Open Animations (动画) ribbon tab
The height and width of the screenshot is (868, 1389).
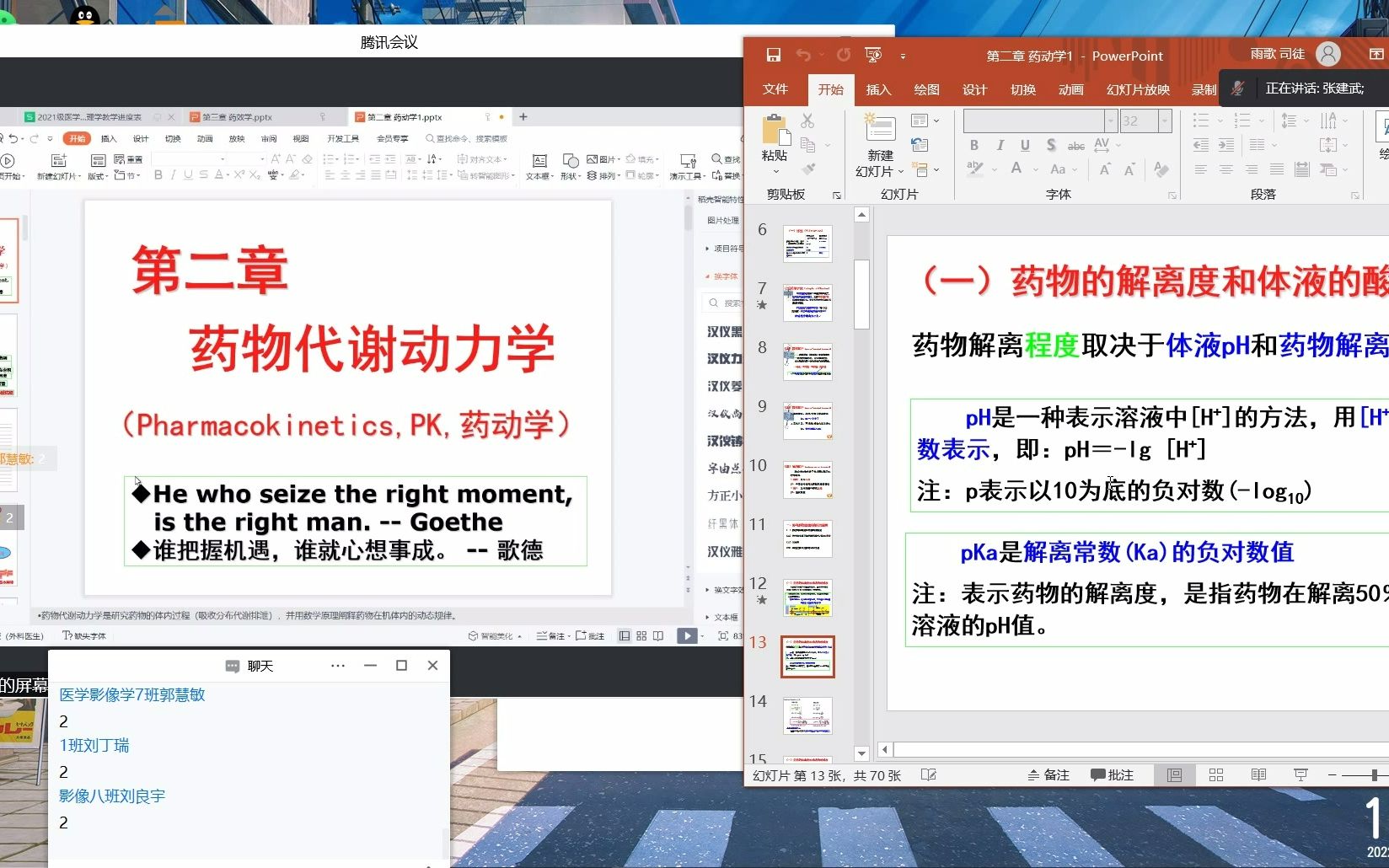coord(1071,89)
